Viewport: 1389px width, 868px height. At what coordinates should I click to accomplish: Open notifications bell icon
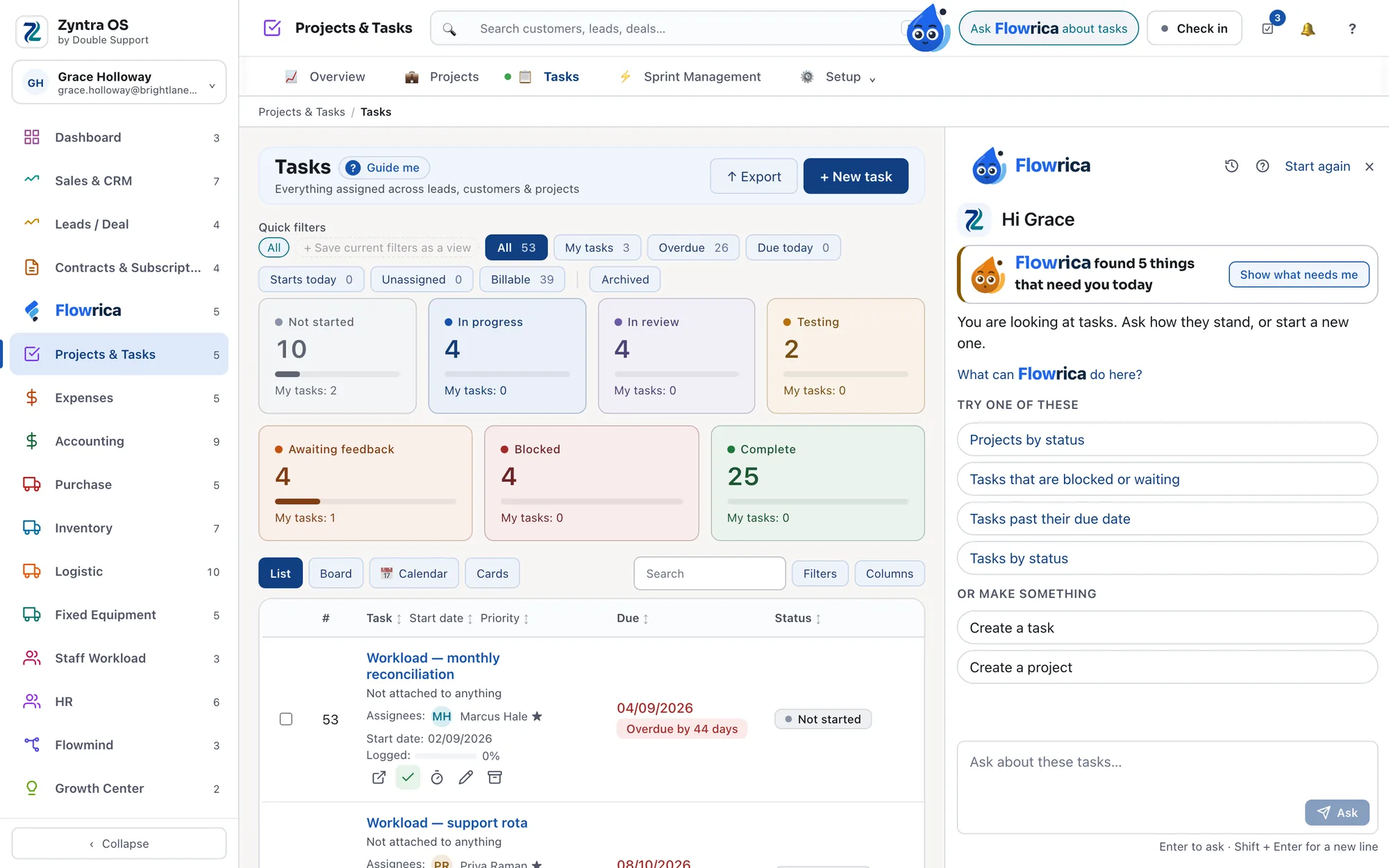(x=1308, y=28)
